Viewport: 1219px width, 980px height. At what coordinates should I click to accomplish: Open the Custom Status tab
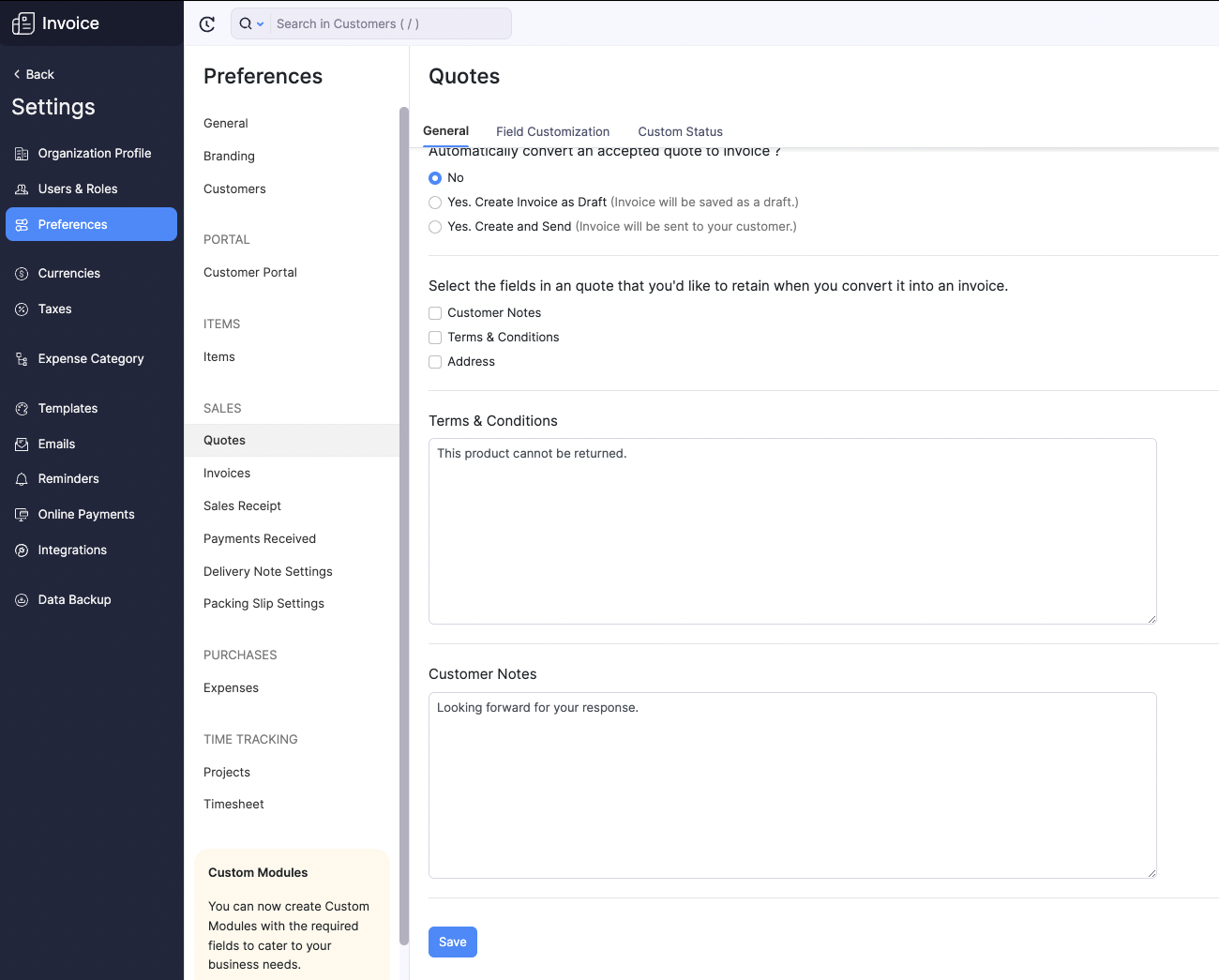680,131
